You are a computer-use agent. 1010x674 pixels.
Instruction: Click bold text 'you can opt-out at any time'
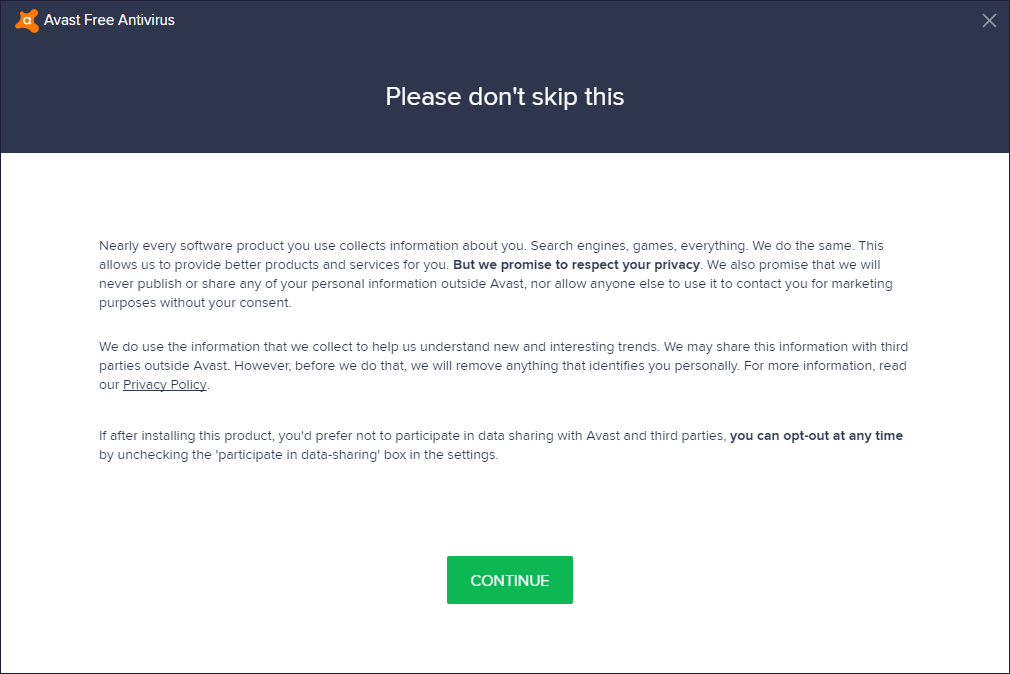tap(816, 436)
